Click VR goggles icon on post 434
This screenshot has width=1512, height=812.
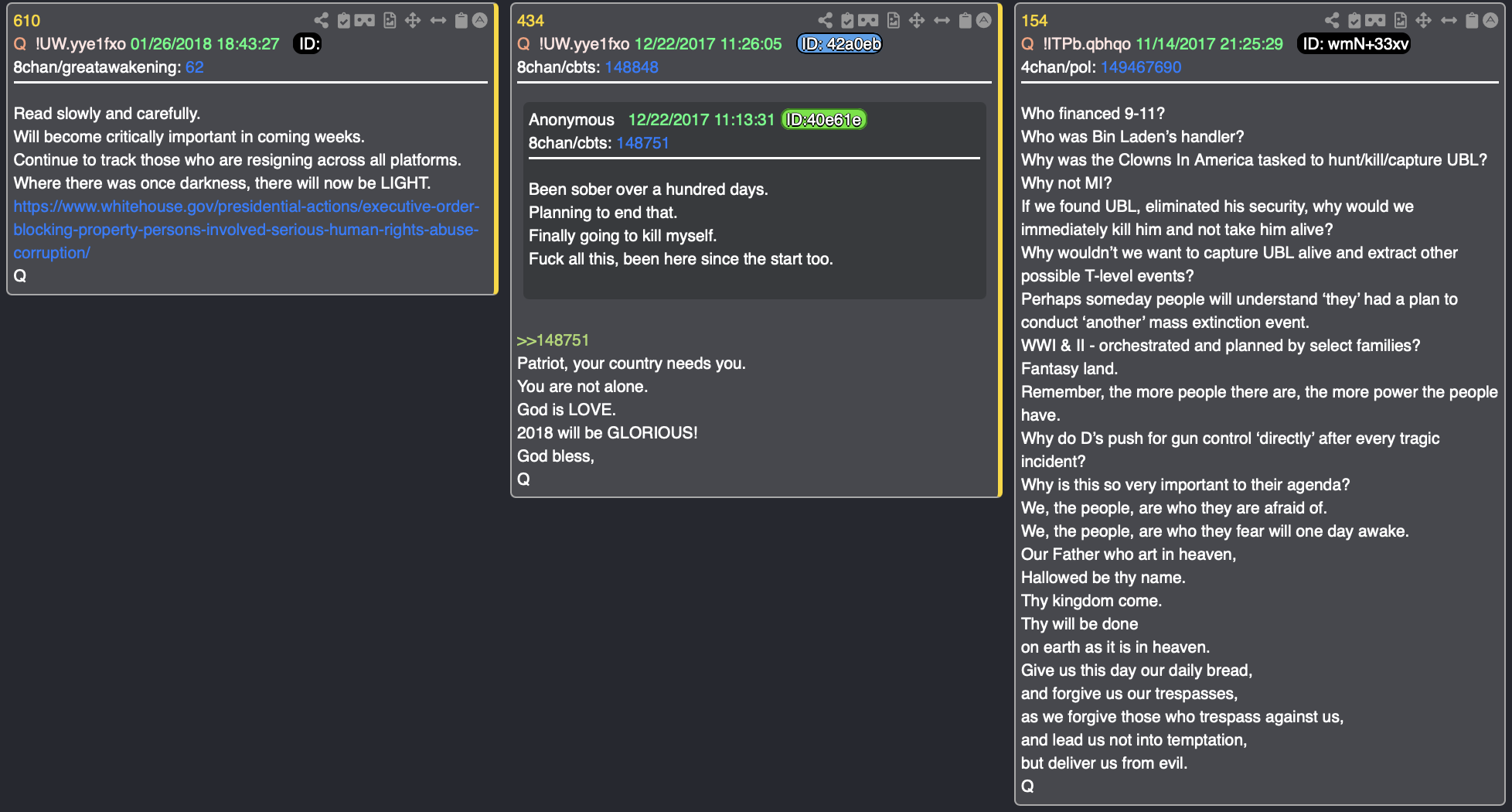[x=869, y=21]
